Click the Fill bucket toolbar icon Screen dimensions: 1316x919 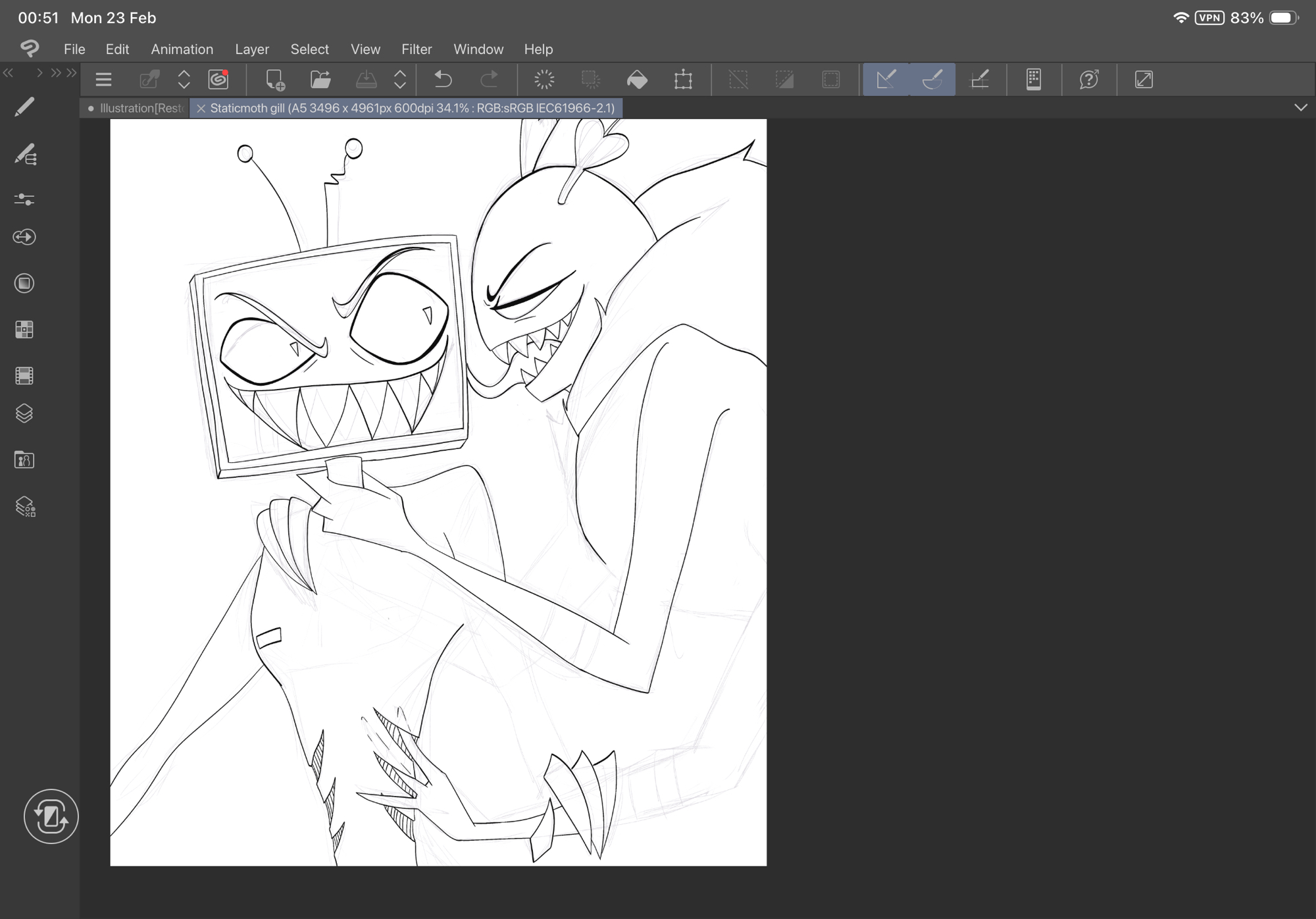click(x=637, y=80)
